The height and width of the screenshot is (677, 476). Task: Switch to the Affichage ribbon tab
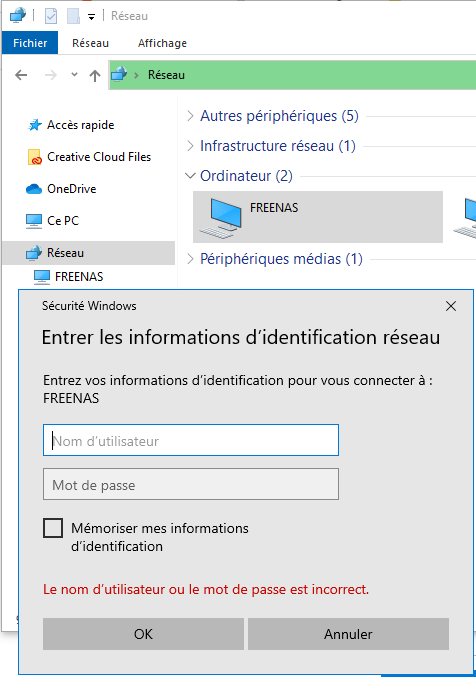(162, 43)
